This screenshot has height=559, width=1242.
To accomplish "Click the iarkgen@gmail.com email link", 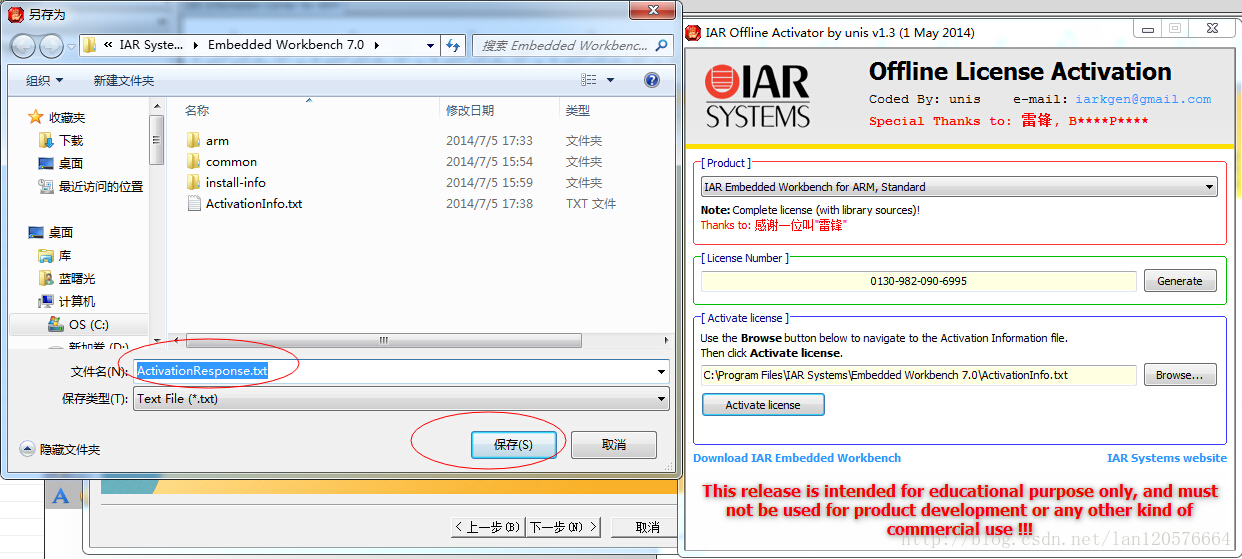I will click(x=1143, y=99).
